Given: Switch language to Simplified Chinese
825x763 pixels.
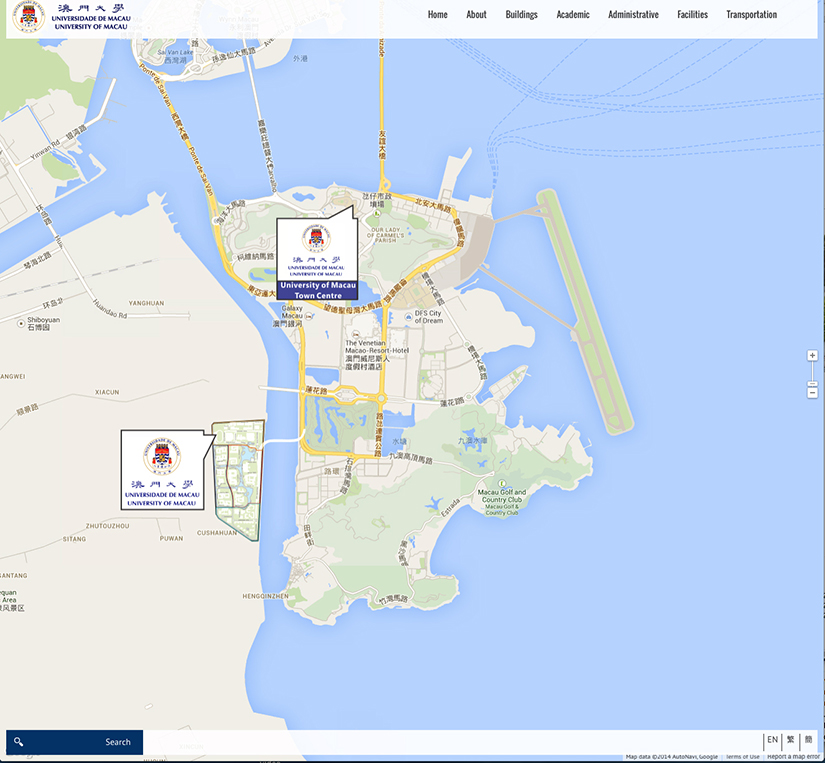Looking at the screenshot, I should coord(809,740).
